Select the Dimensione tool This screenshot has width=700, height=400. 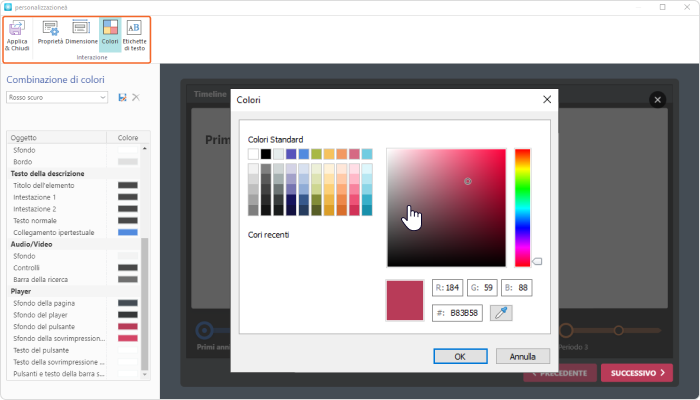coord(82,34)
